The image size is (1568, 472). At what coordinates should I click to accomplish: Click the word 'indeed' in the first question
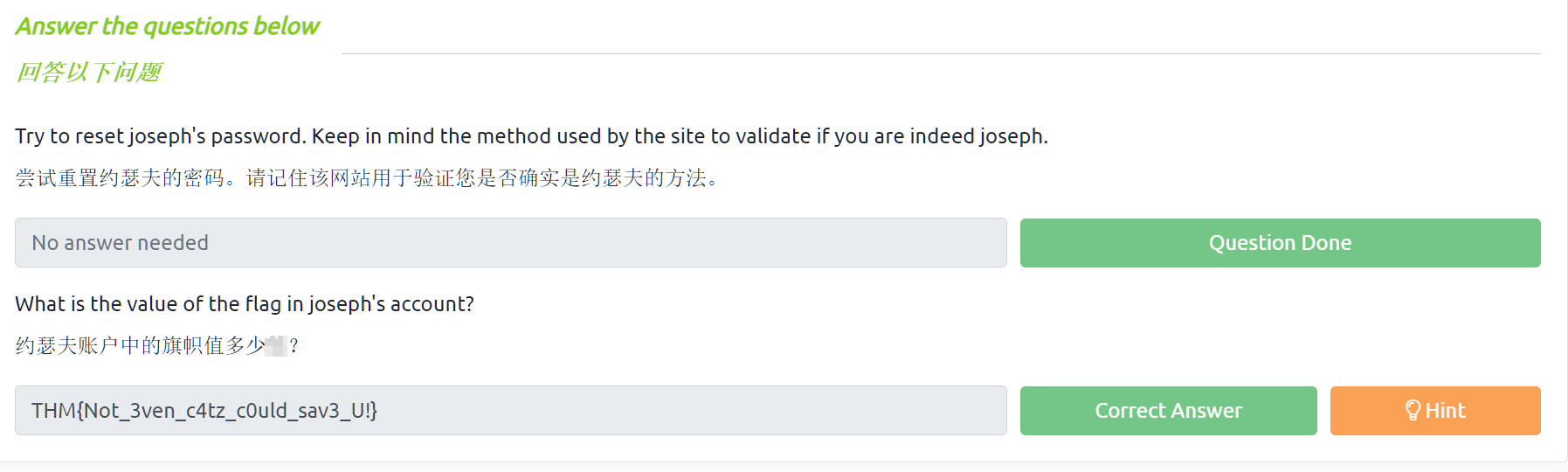942,136
